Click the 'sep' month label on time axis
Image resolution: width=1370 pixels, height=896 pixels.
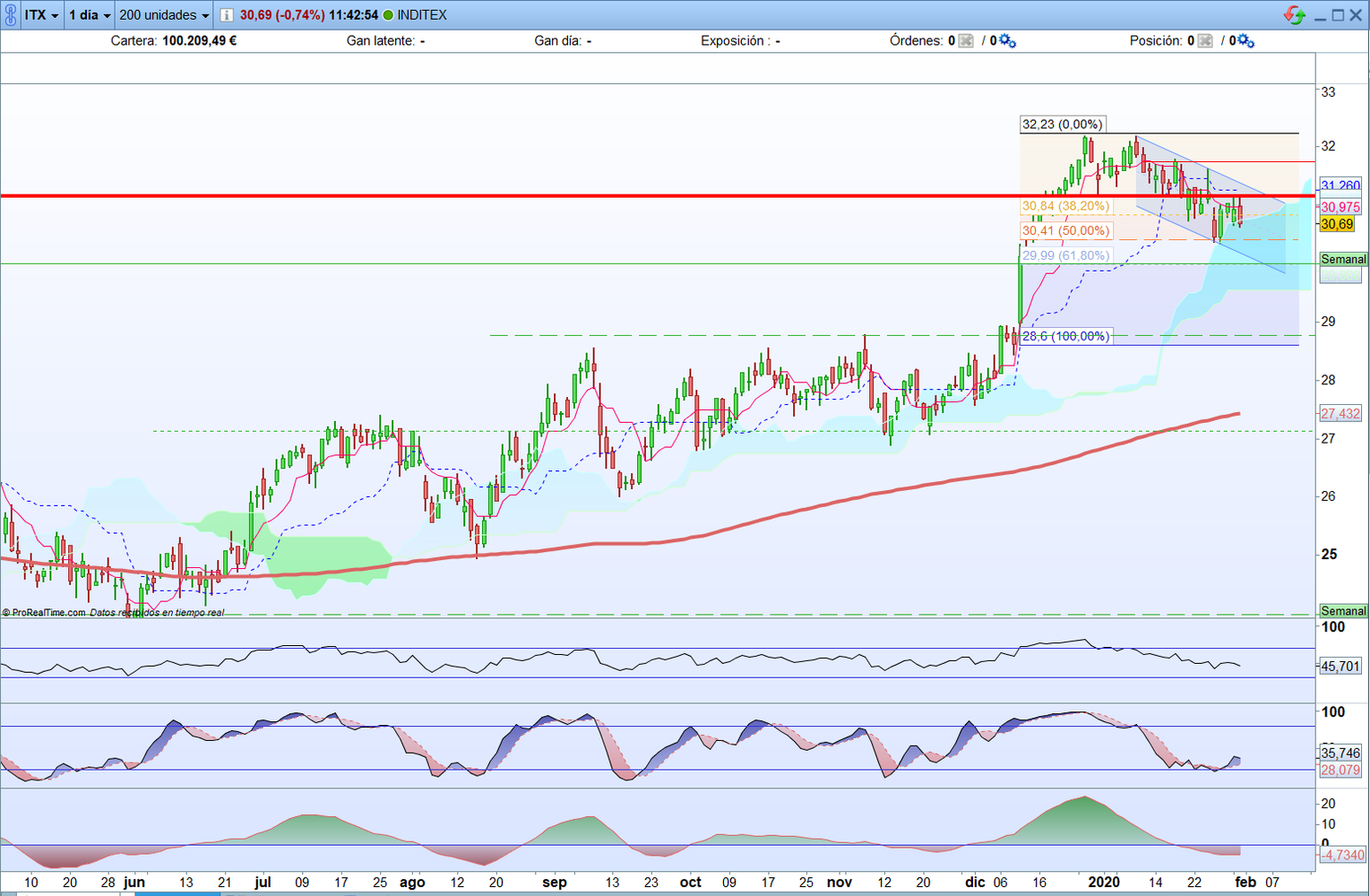click(555, 883)
